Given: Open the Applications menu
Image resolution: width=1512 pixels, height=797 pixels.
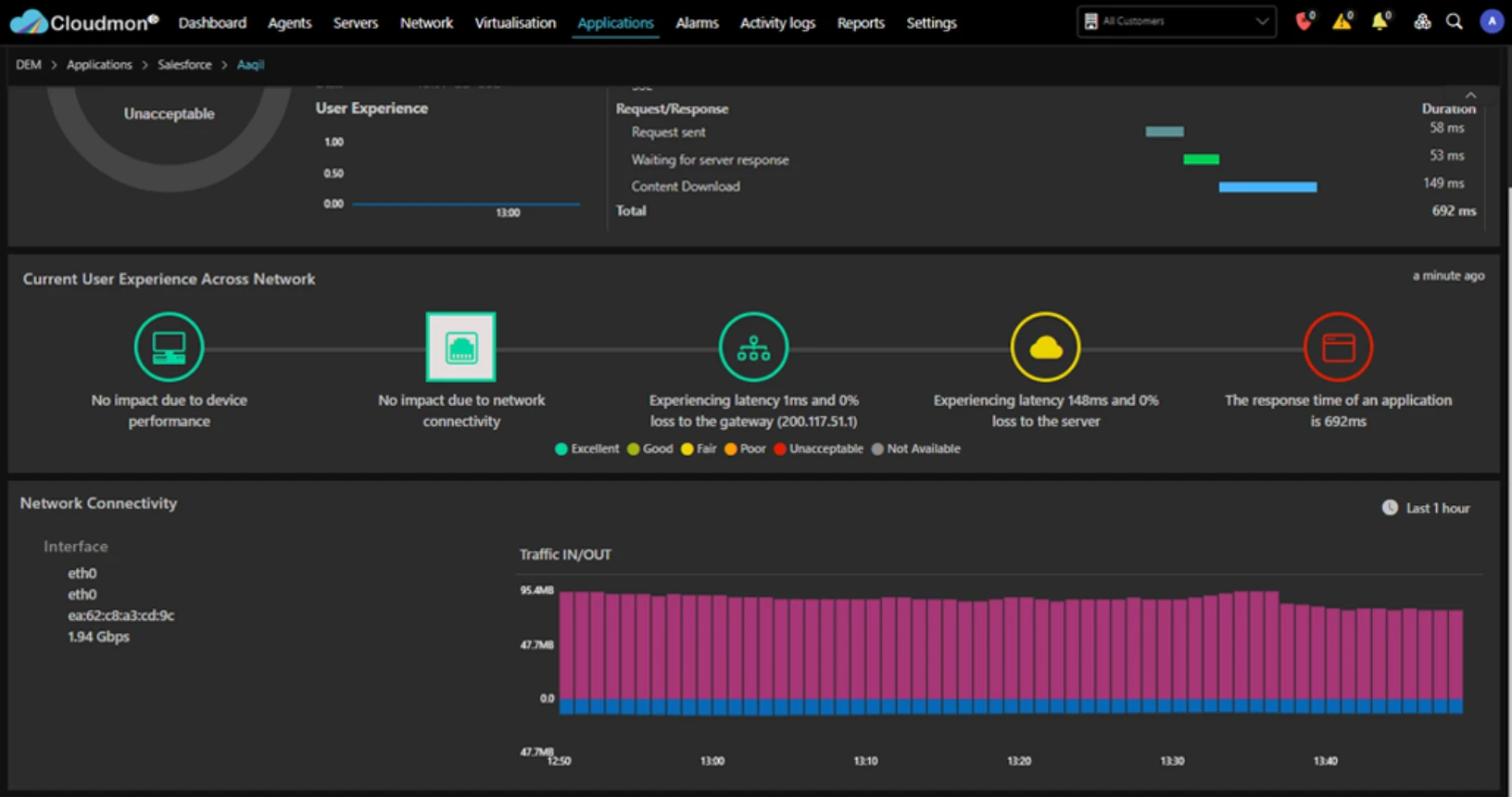Looking at the screenshot, I should pyautogui.click(x=615, y=22).
